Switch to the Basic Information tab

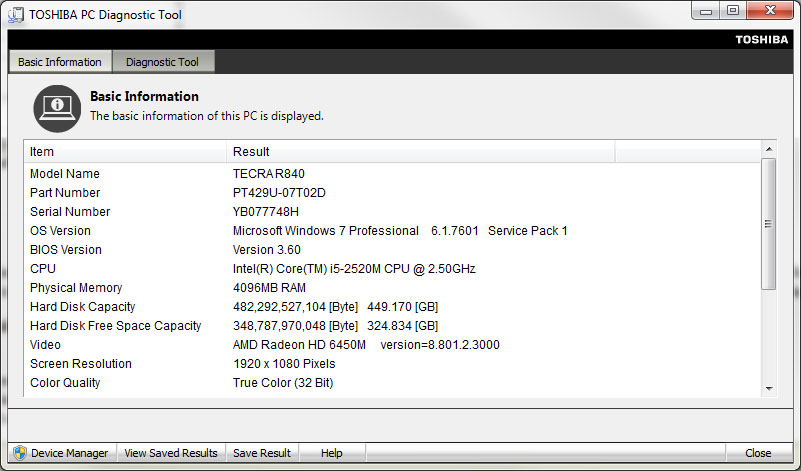[x=60, y=62]
